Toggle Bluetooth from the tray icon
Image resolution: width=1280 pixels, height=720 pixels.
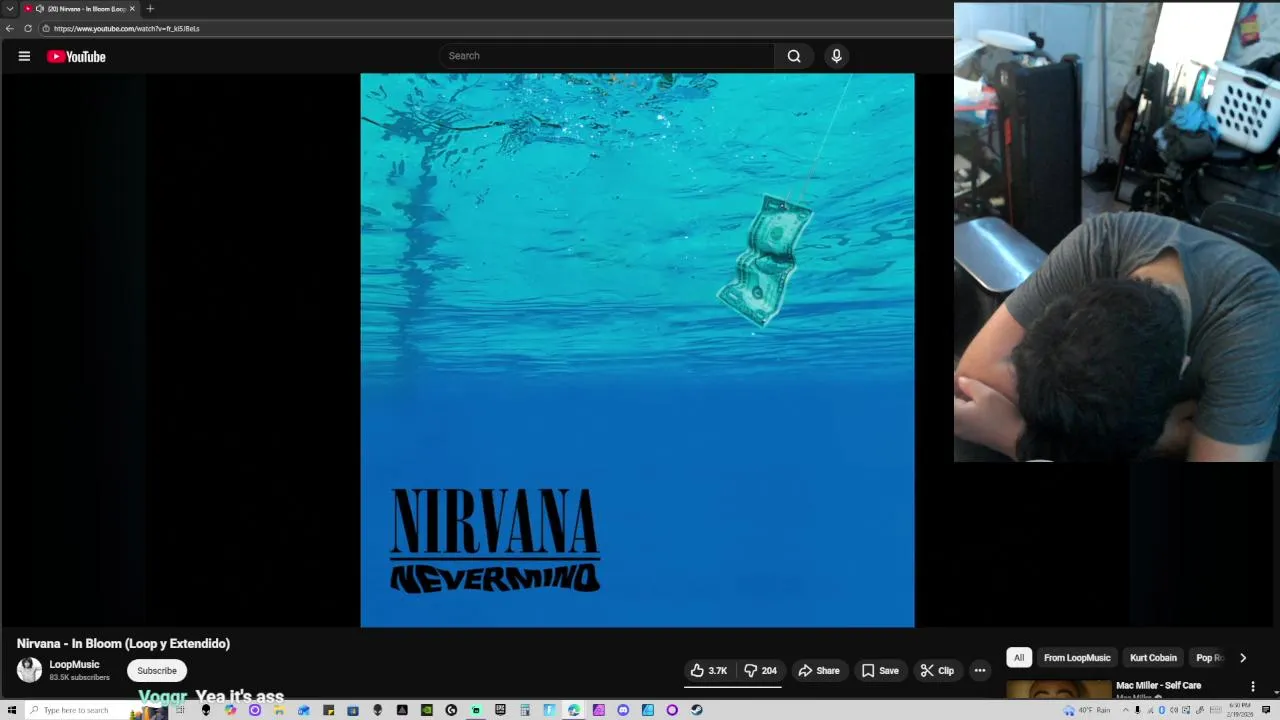1162,710
